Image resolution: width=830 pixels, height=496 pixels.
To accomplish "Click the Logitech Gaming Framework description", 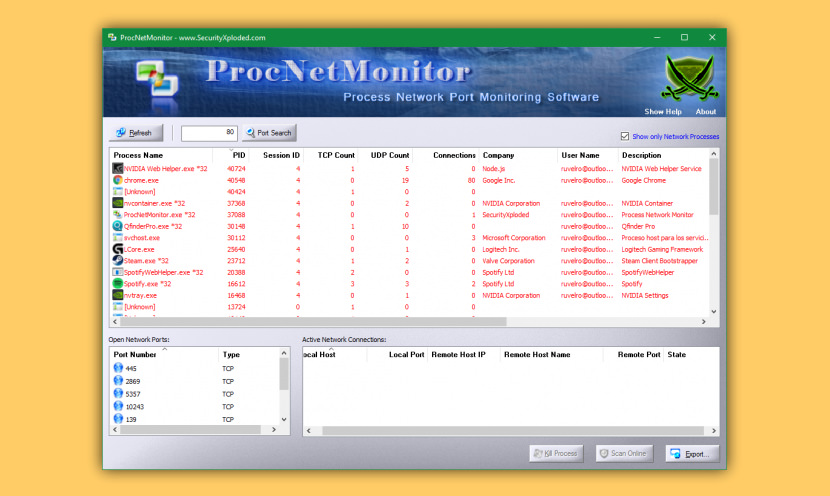I will 662,249.
